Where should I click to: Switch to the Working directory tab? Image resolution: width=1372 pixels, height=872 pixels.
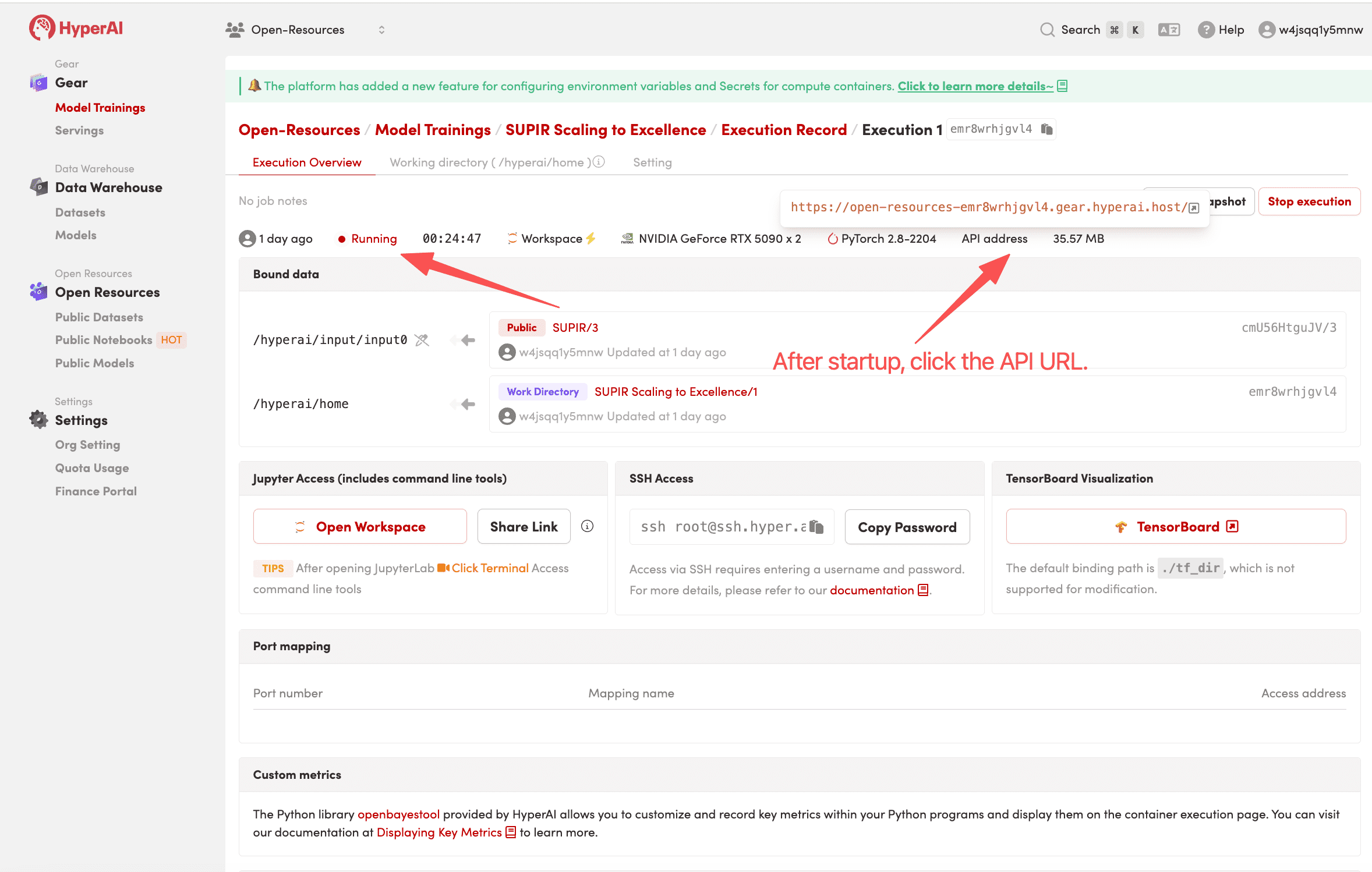point(490,162)
